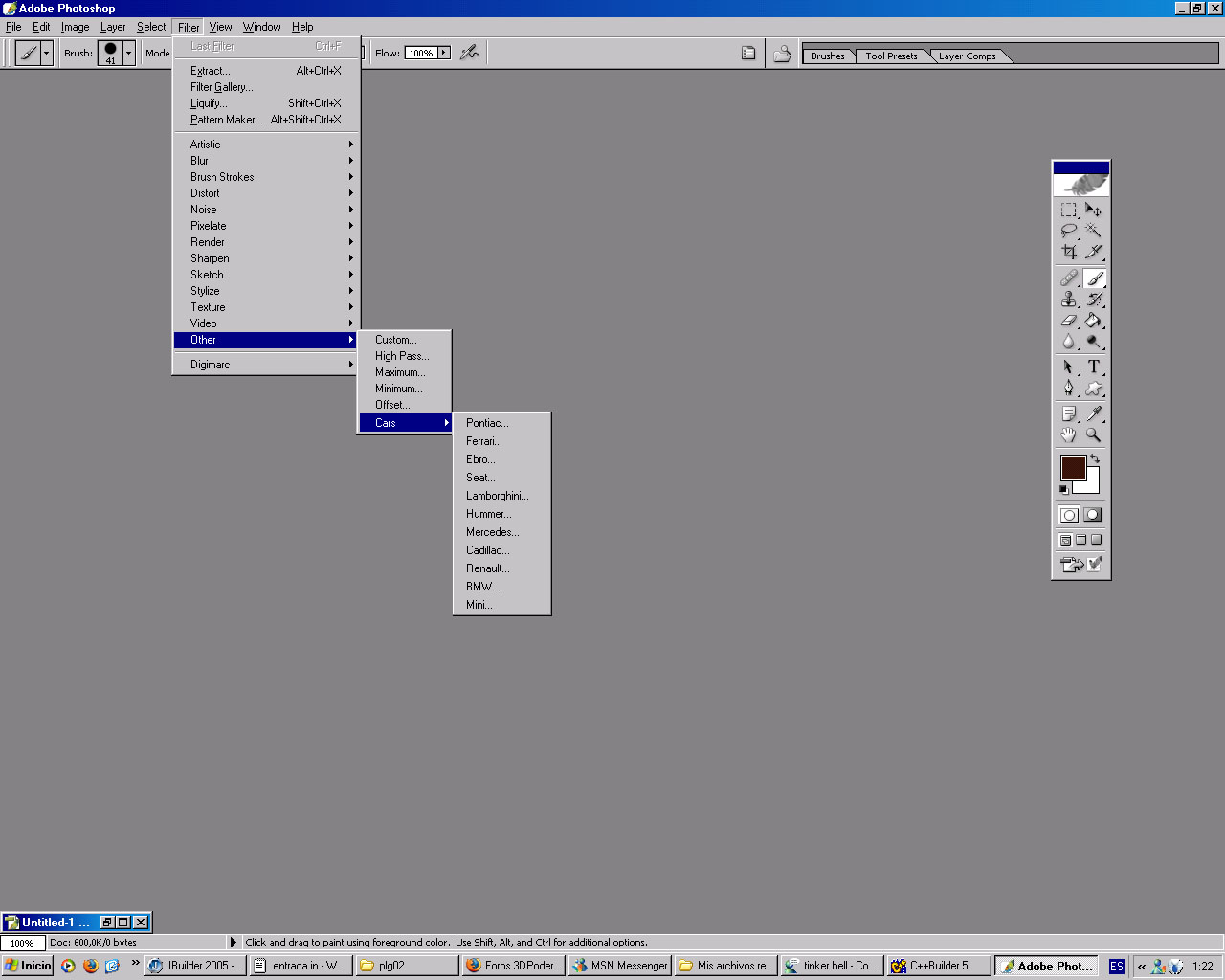Image resolution: width=1225 pixels, height=980 pixels.
Task: Open the Flow slider pop-up arrow
Action: click(444, 53)
